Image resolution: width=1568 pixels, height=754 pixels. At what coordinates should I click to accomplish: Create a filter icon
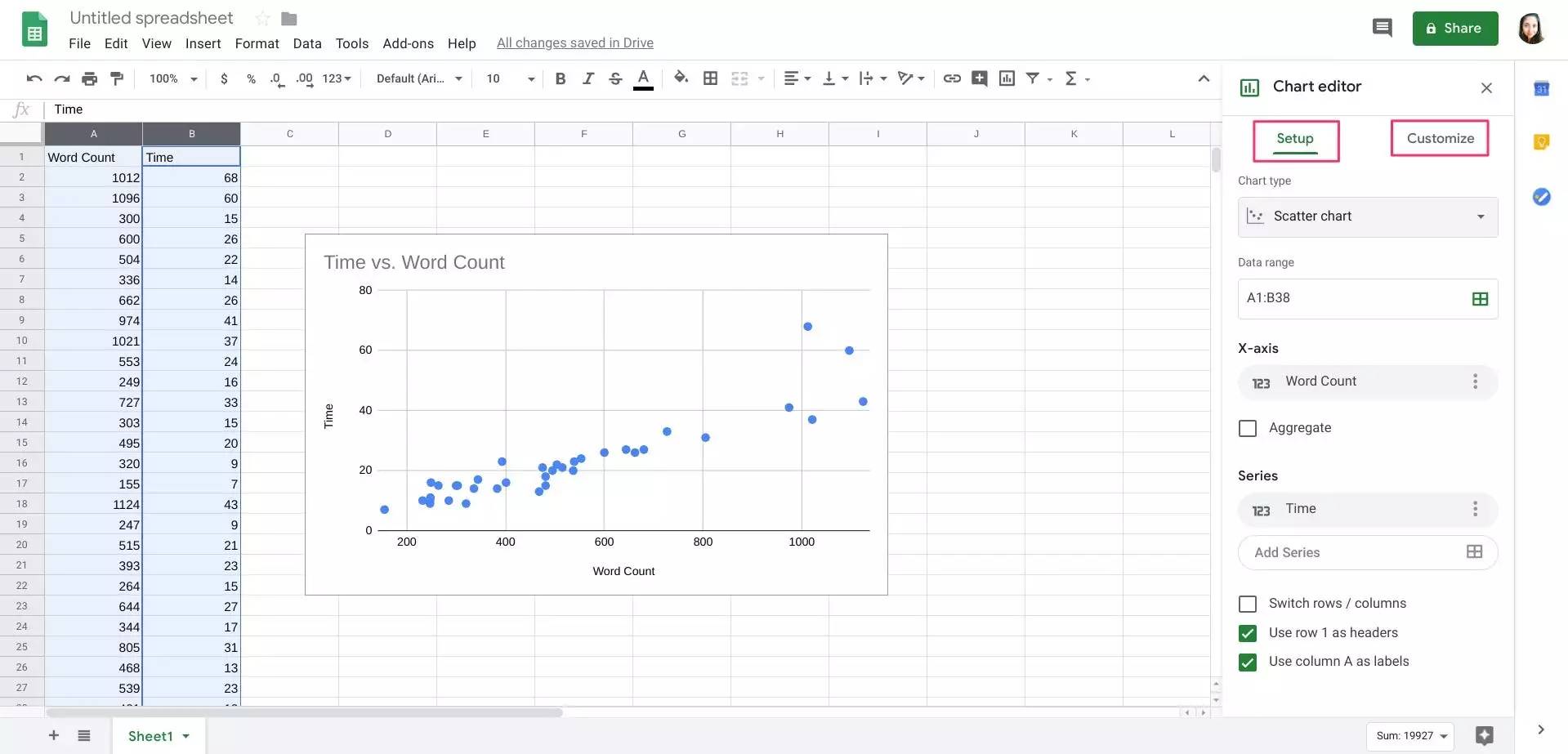(x=1033, y=78)
